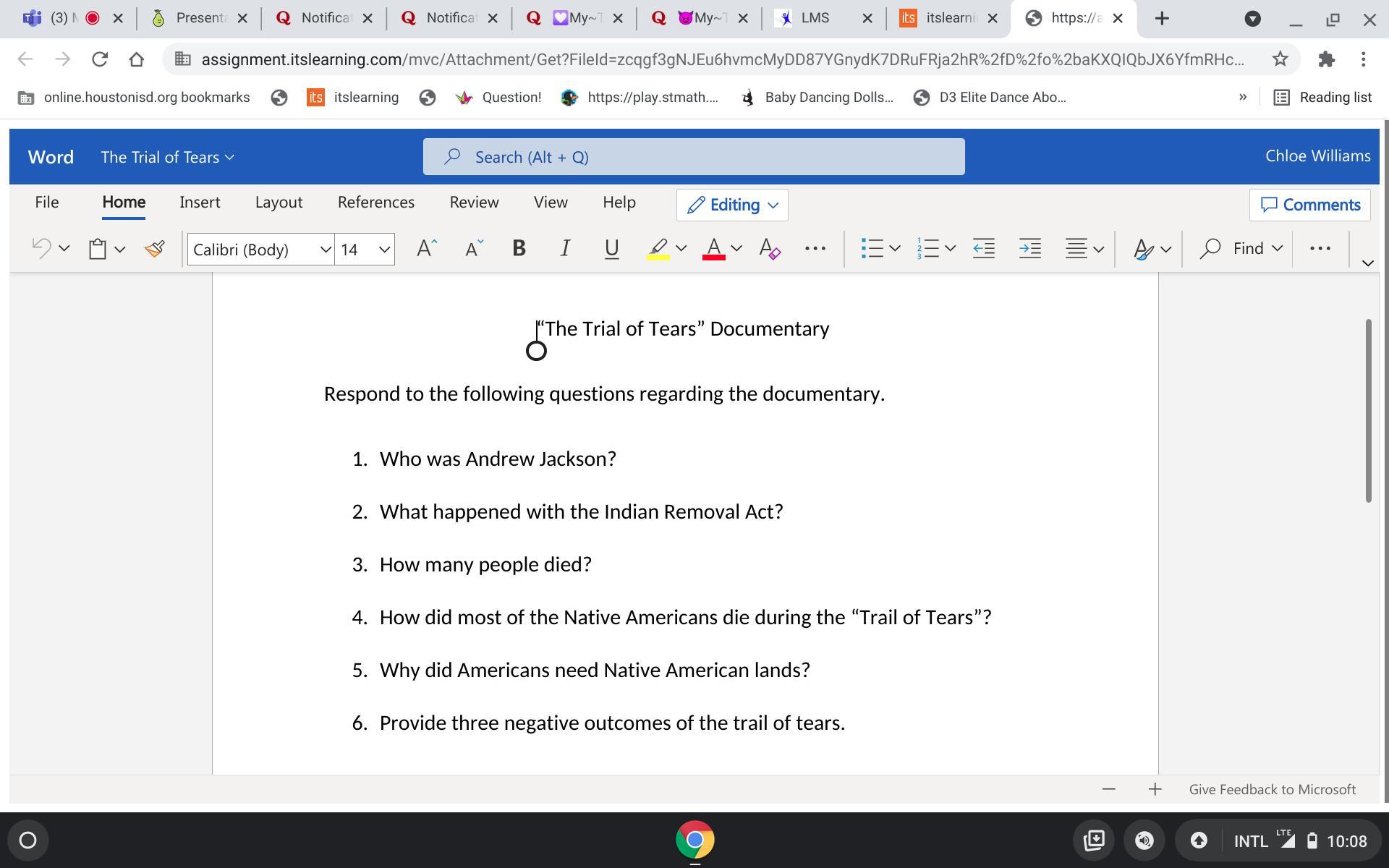Apply the red font color swatch
This screenshot has height=868, width=1389.
point(713,249)
